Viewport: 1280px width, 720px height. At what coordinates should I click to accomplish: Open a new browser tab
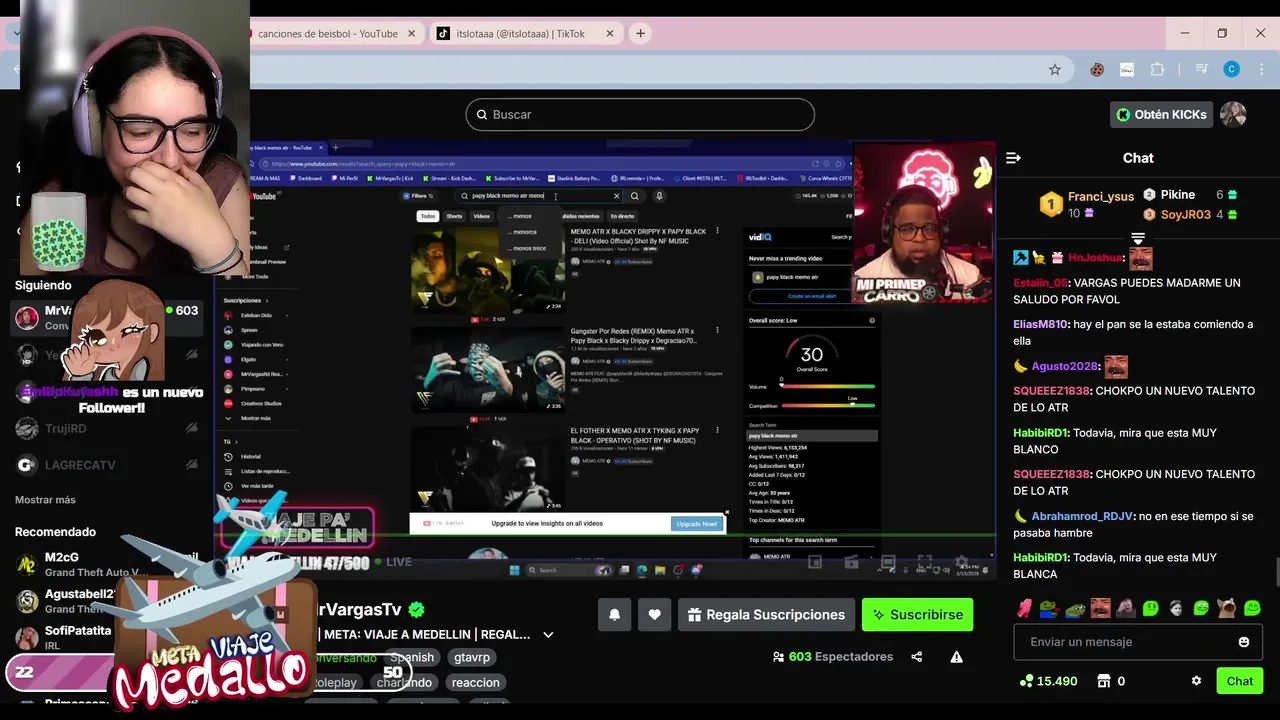point(640,33)
